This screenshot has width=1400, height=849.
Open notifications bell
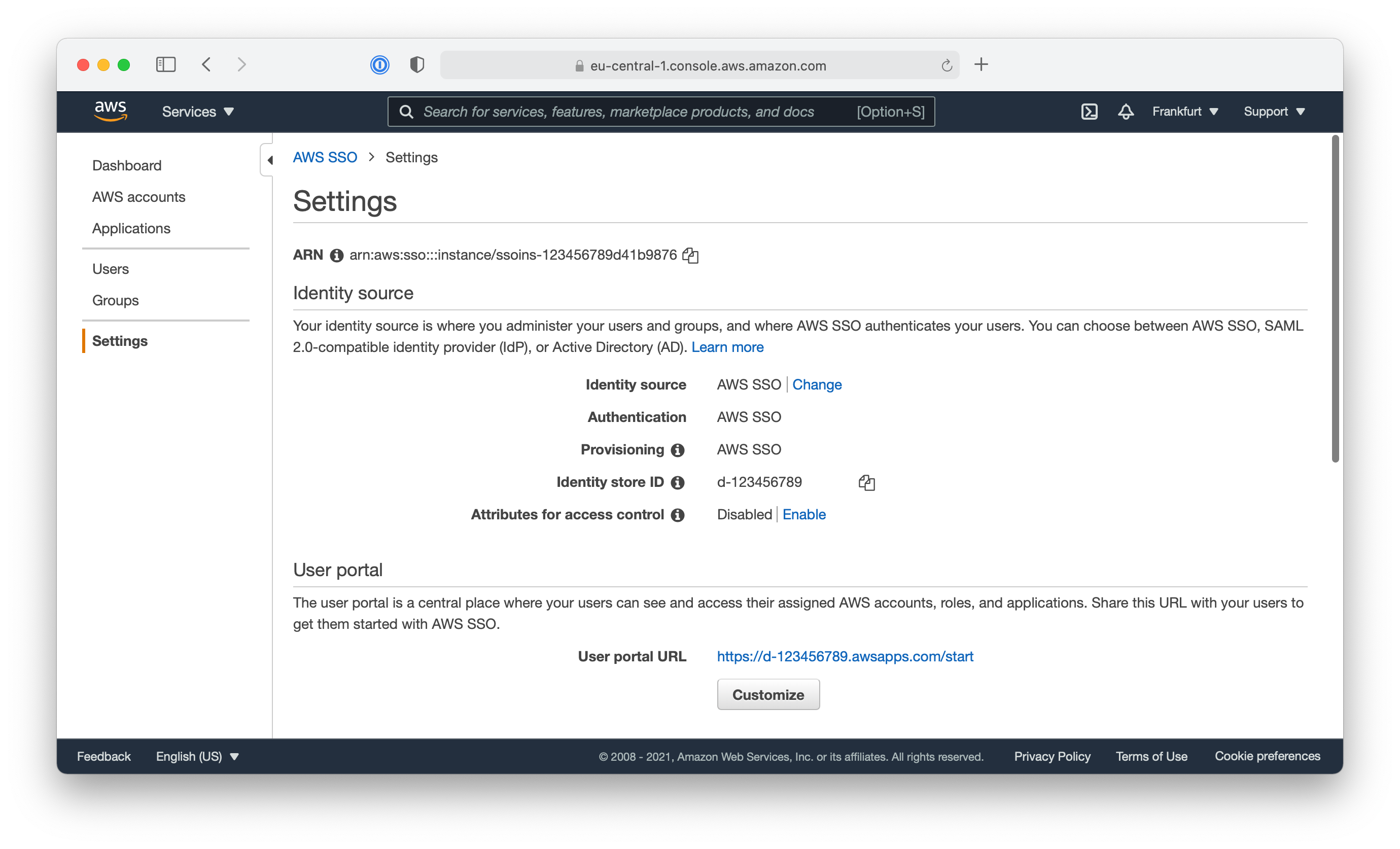[1125, 112]
